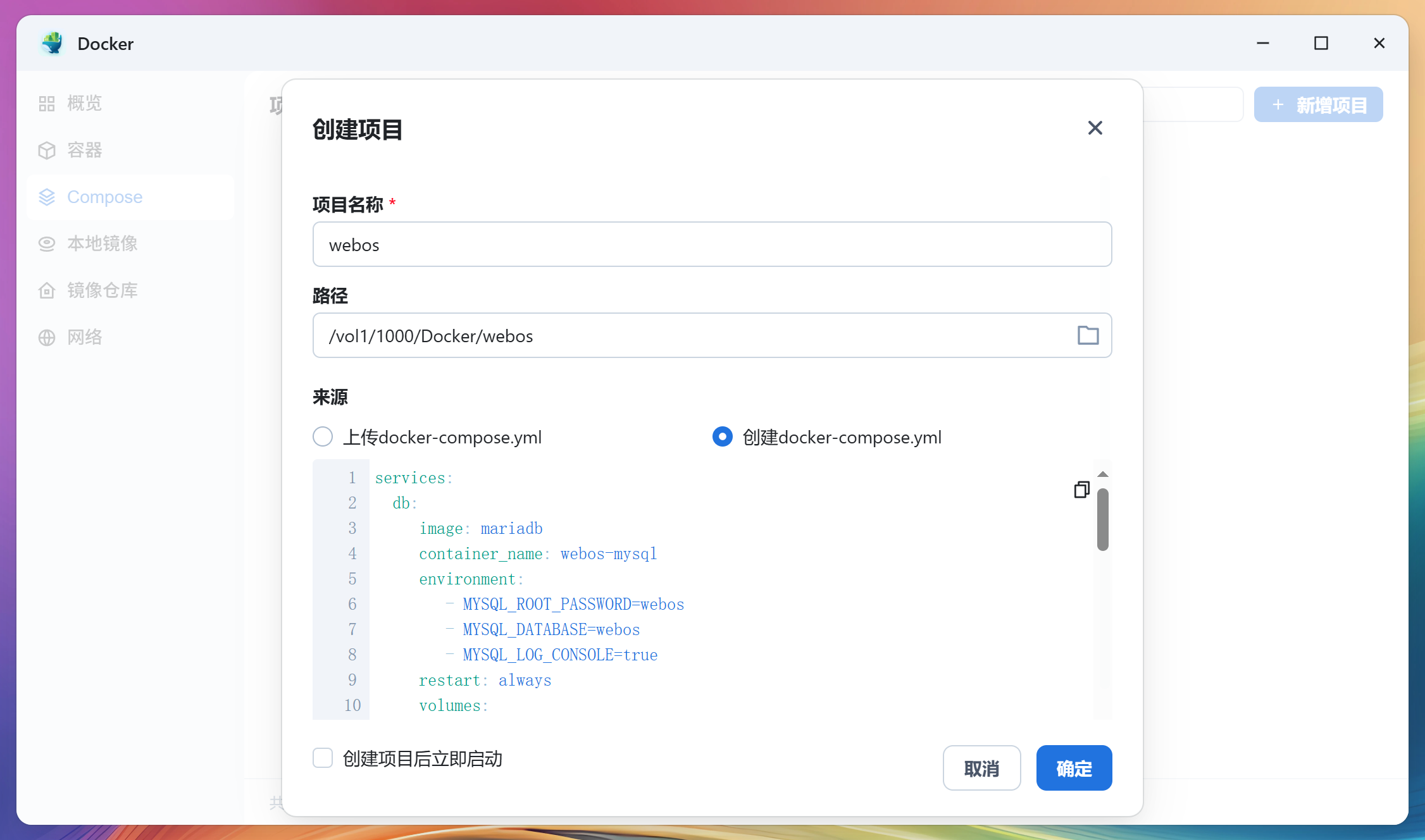
Task: Close the 创建项目 dialog
Action: (x=1095, y=128)
